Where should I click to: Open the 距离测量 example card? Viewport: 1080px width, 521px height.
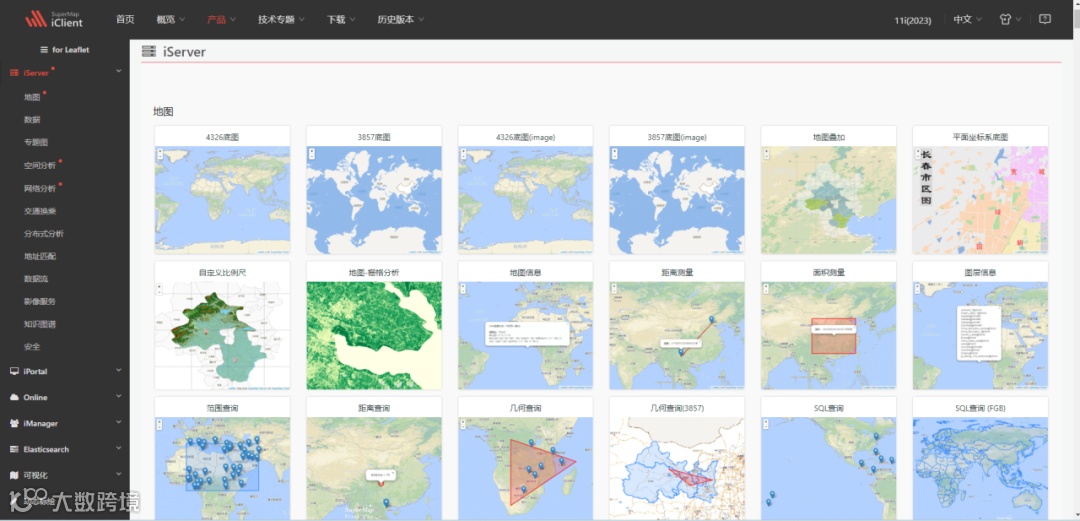pos(677,325)
